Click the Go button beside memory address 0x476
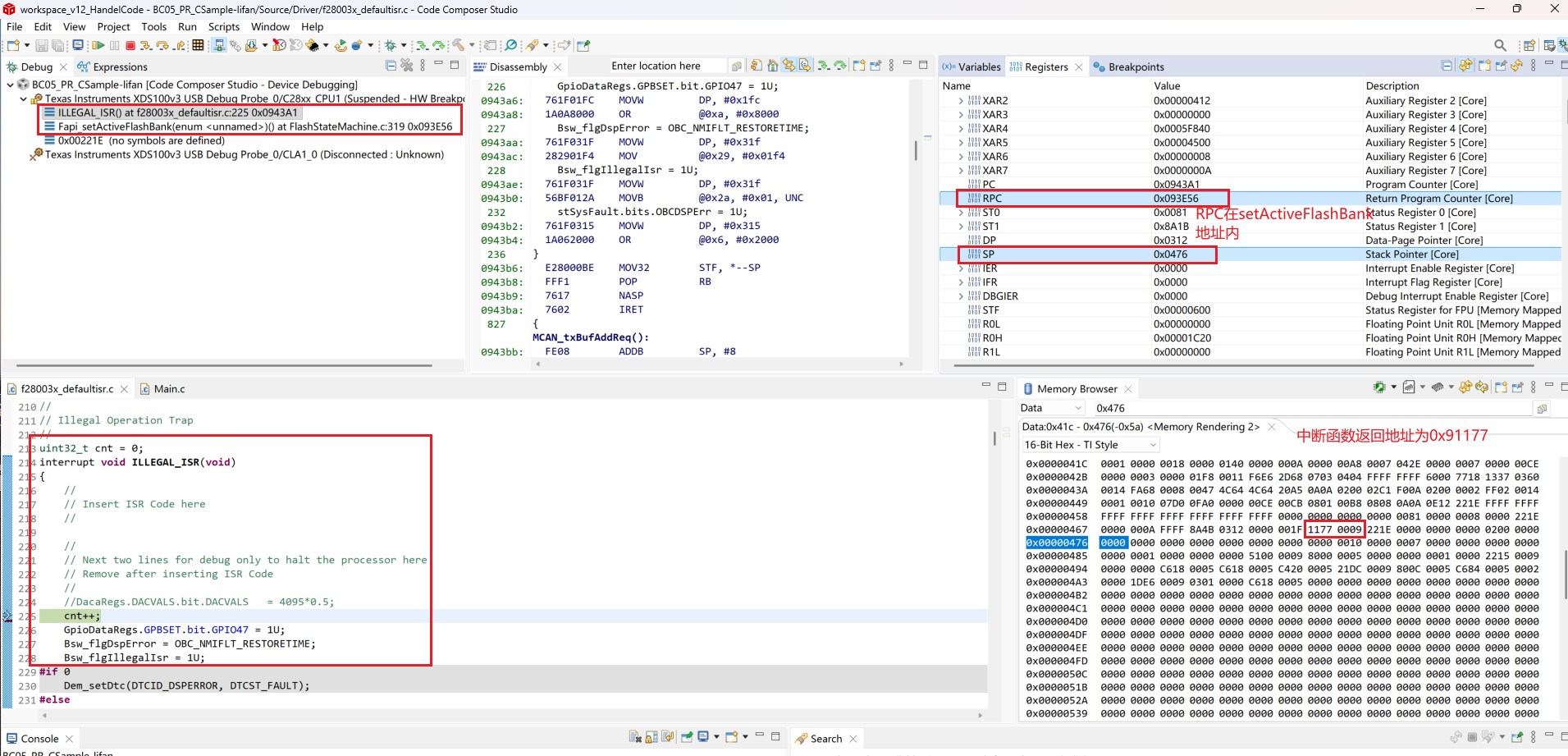Image resolution: width=1568 pixels, height=756 pixels. tap(1542, 408)
